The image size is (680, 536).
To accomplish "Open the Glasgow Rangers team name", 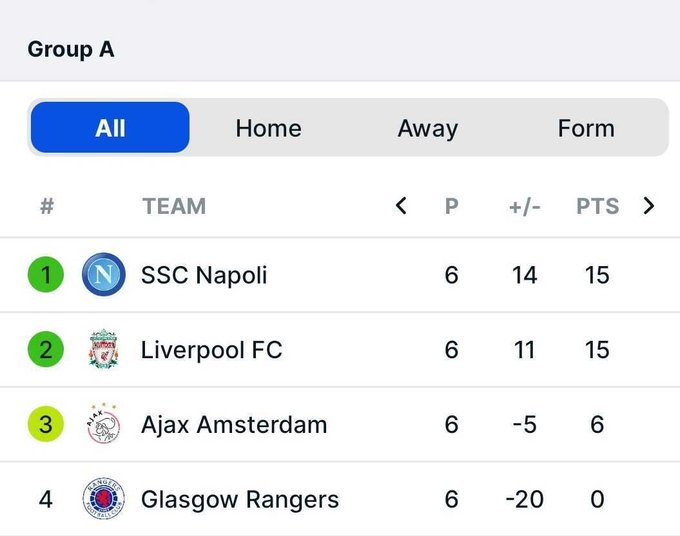I will 240,499.
